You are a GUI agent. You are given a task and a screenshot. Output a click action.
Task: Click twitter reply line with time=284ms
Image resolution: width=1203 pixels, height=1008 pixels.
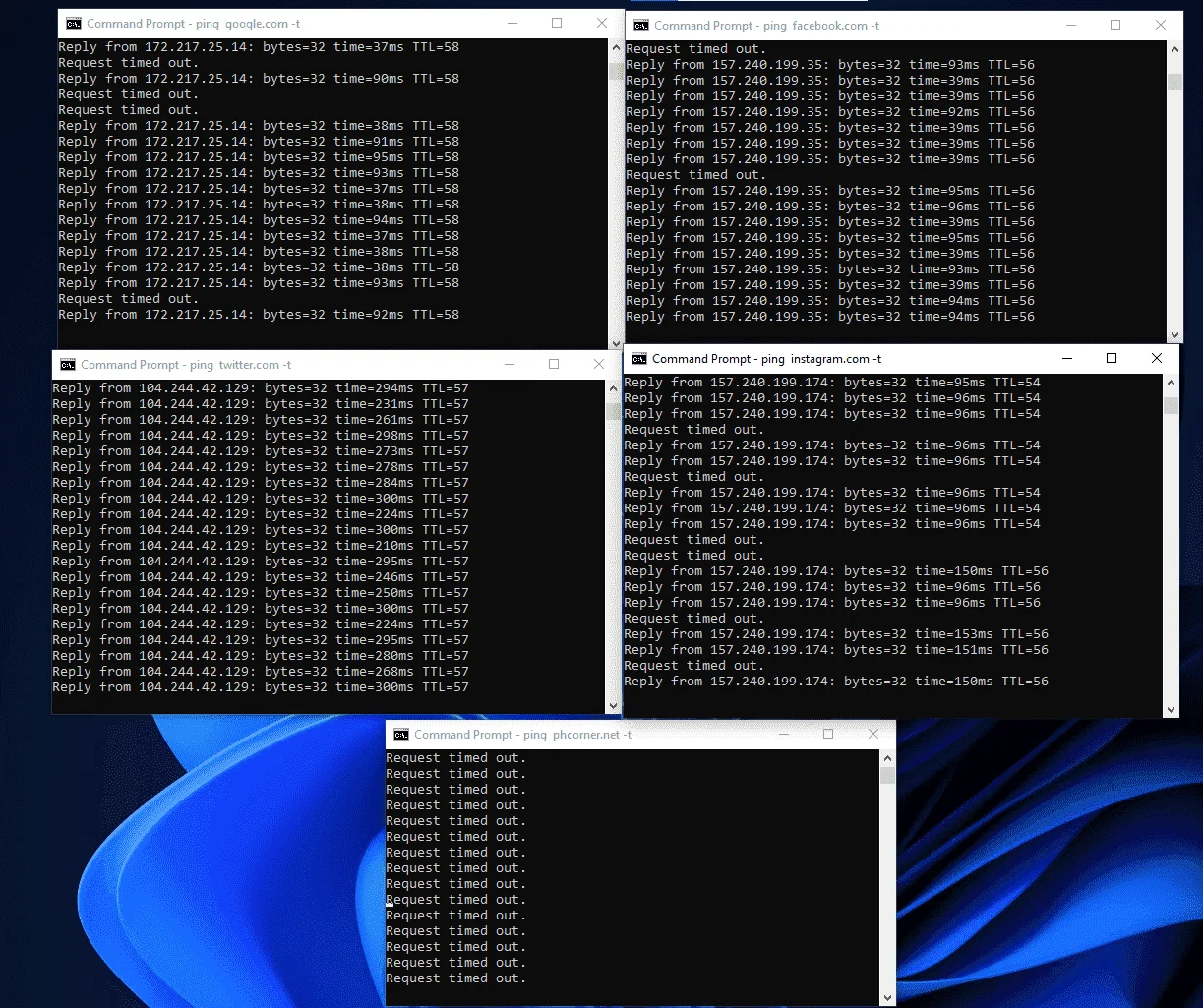261,483
